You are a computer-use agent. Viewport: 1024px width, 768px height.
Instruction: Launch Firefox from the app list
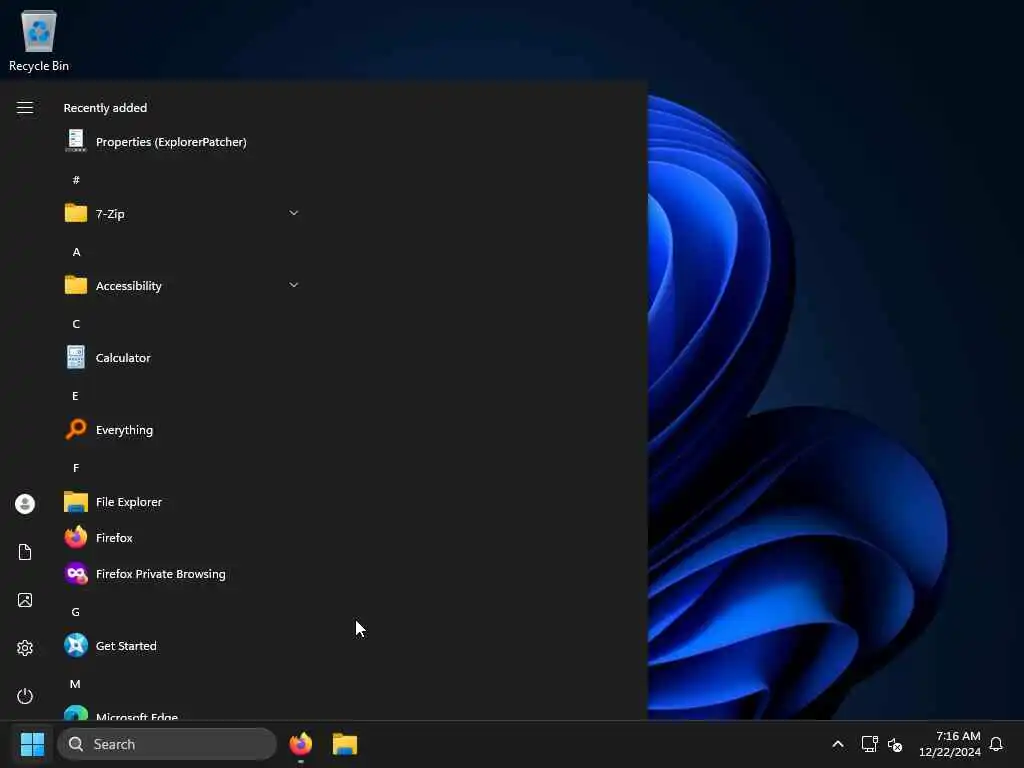[183, 537]
